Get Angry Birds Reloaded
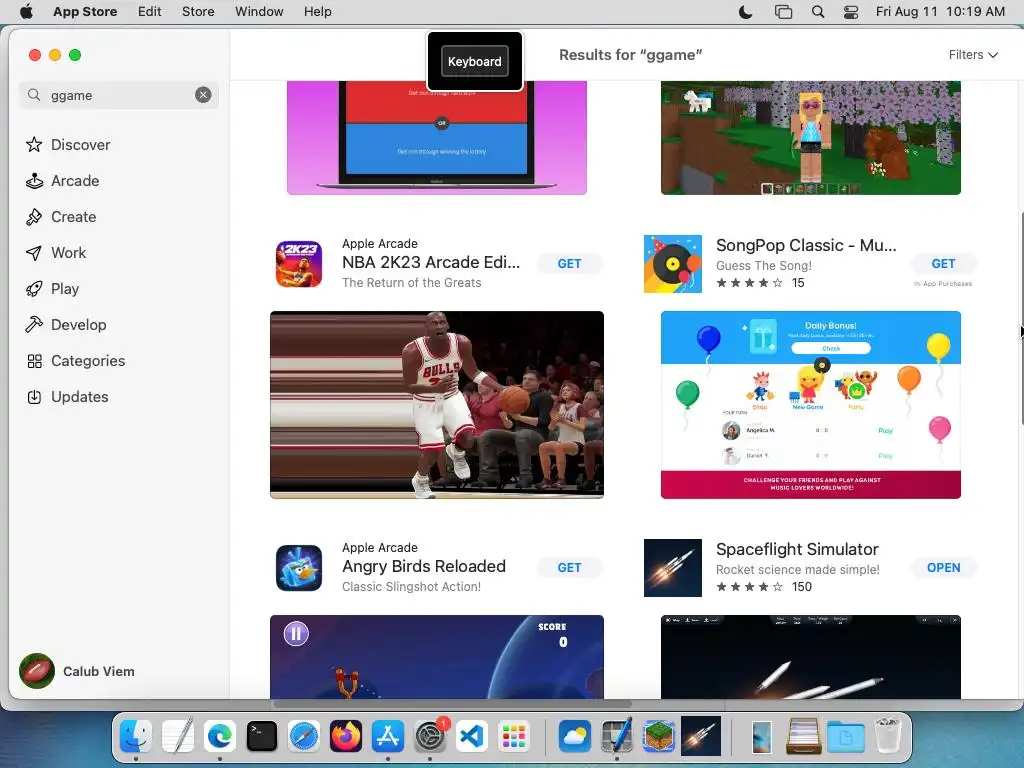 tap(569, 568)
